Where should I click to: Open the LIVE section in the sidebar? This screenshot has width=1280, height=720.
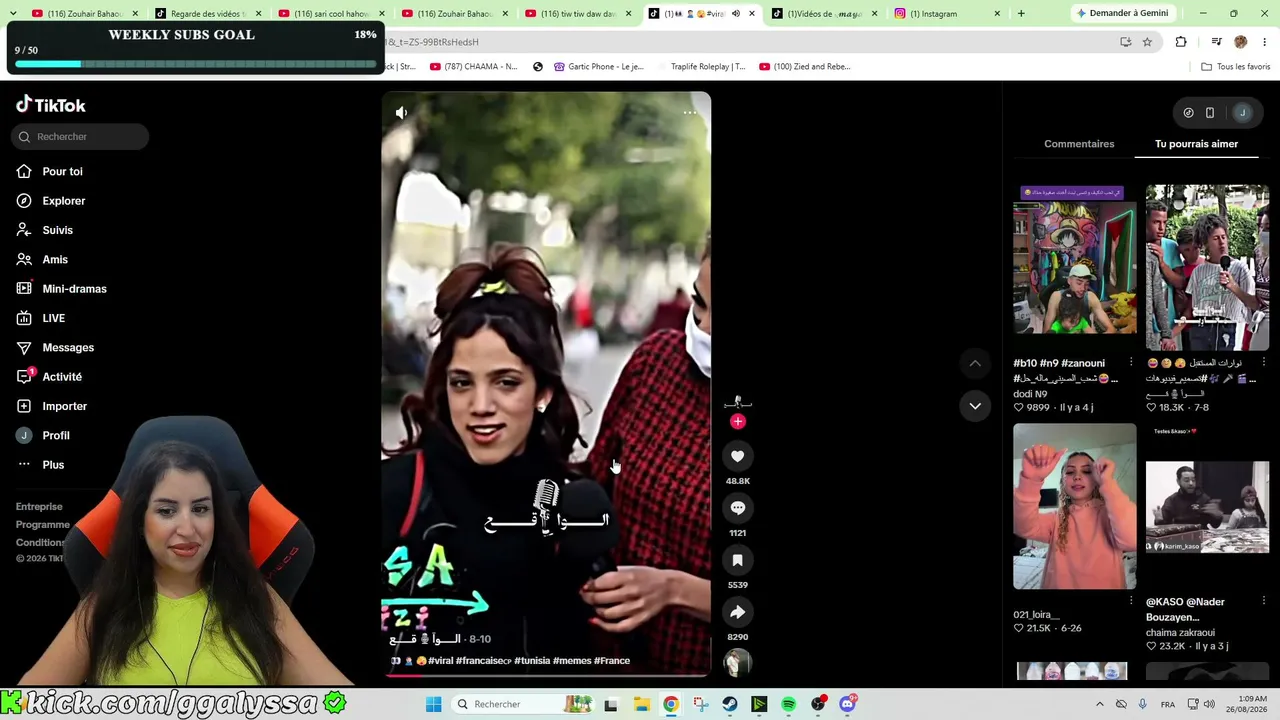(x=53, y=318)
